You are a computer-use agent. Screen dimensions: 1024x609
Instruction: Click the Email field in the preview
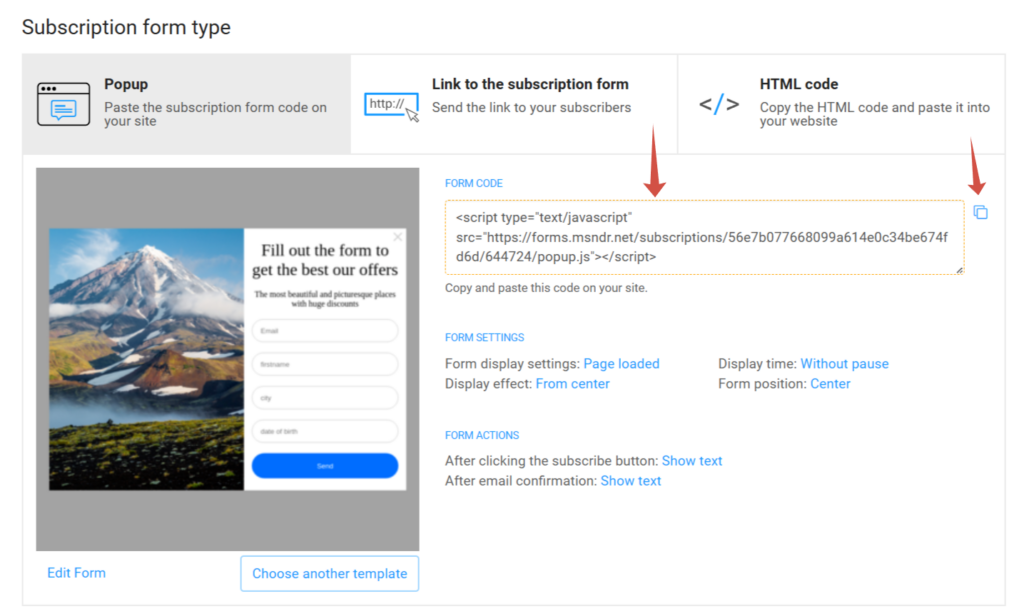pos(325,331)
